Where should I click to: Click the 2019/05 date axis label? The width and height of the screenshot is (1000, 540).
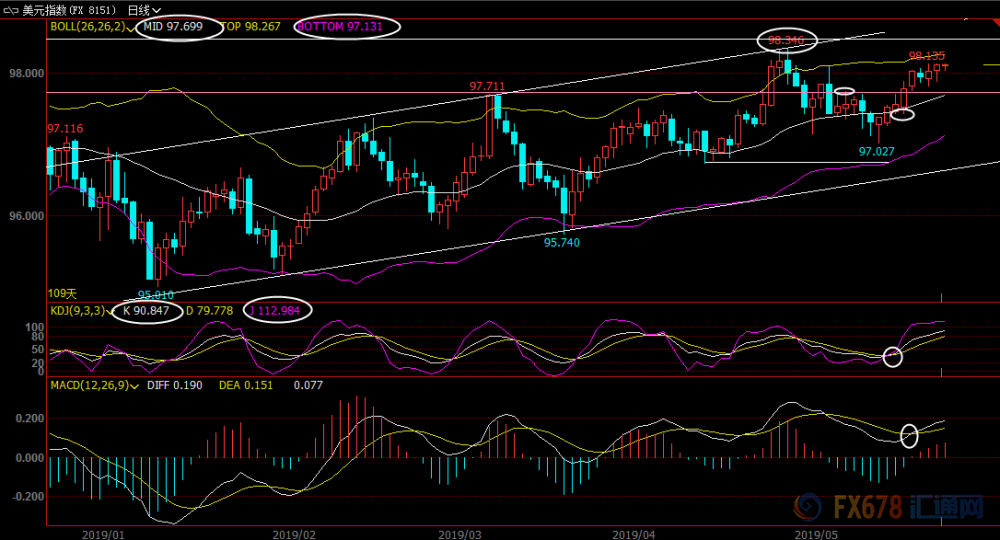pyautogui.click(x=816, y=534)
